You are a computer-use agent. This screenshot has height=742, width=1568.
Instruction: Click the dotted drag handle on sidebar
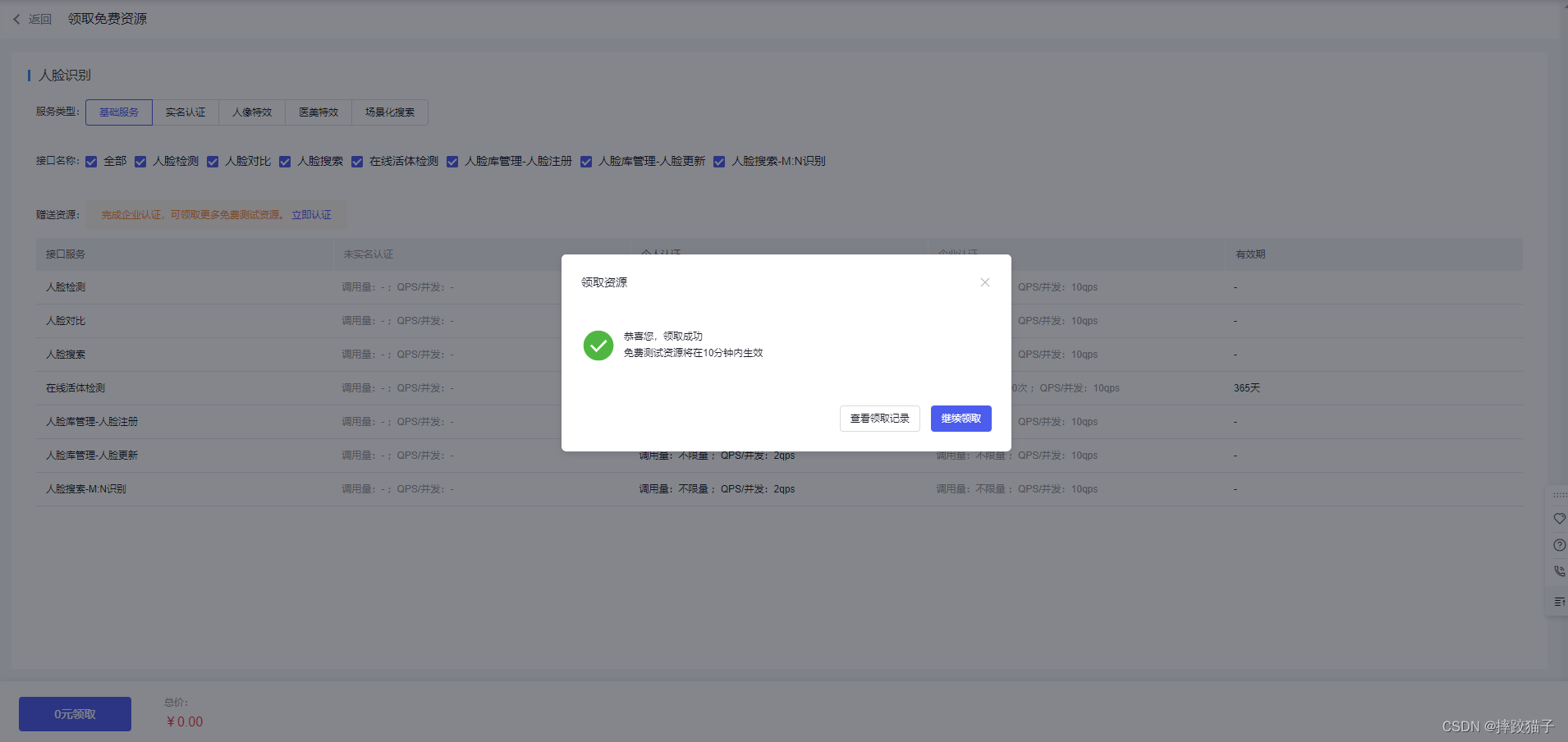tap(1559, 495)
